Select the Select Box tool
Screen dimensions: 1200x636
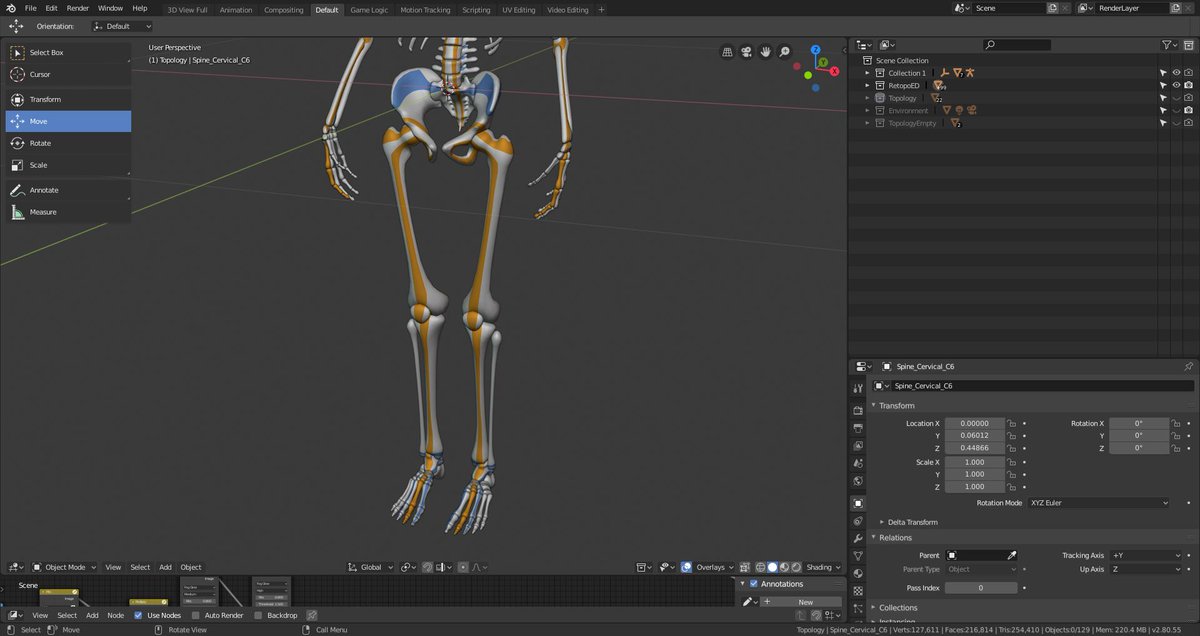(x=68, y=52)
